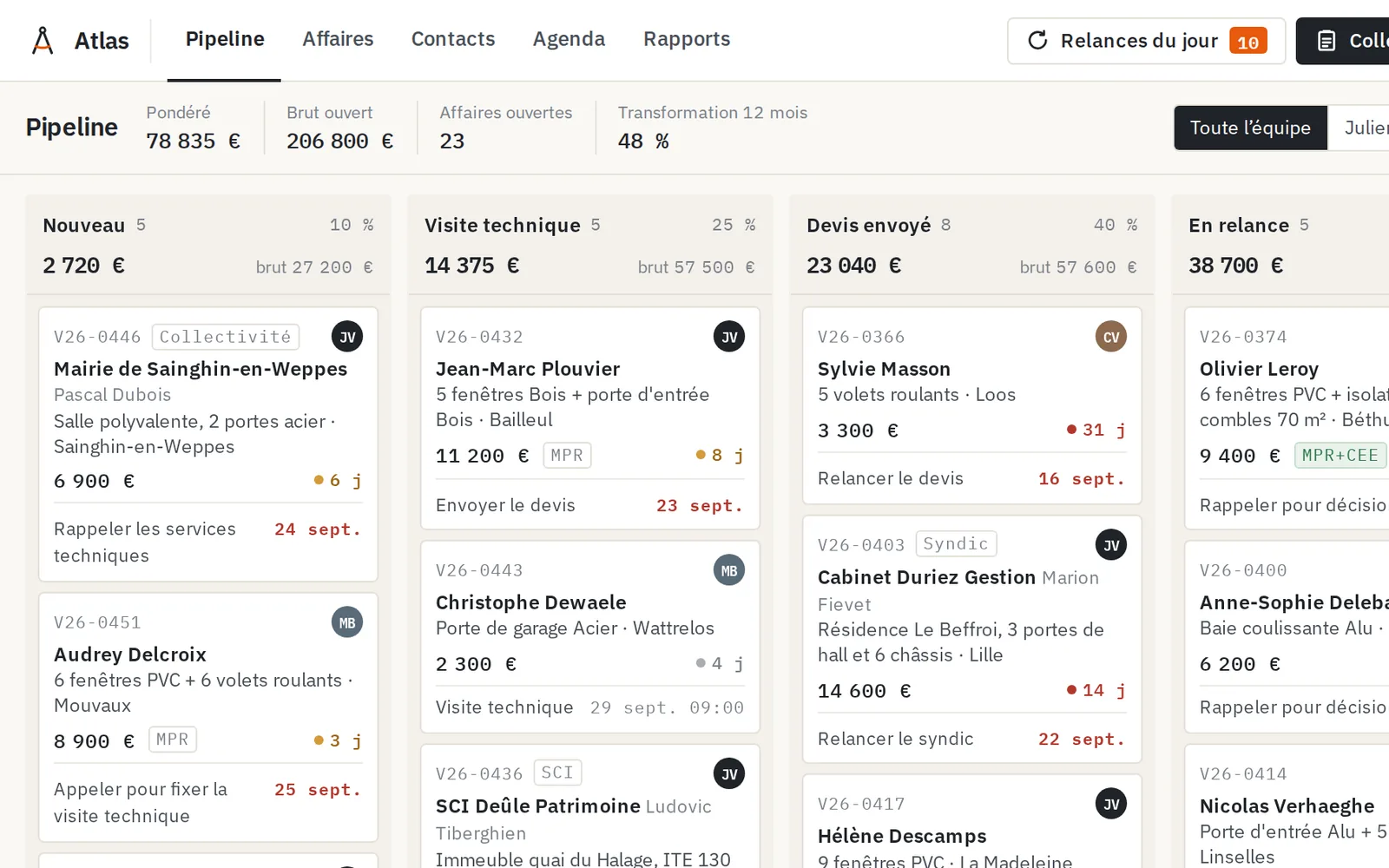Click the MB avatar on Audrey Delcroix card
1389x868 pixels.
click(347, 622)
